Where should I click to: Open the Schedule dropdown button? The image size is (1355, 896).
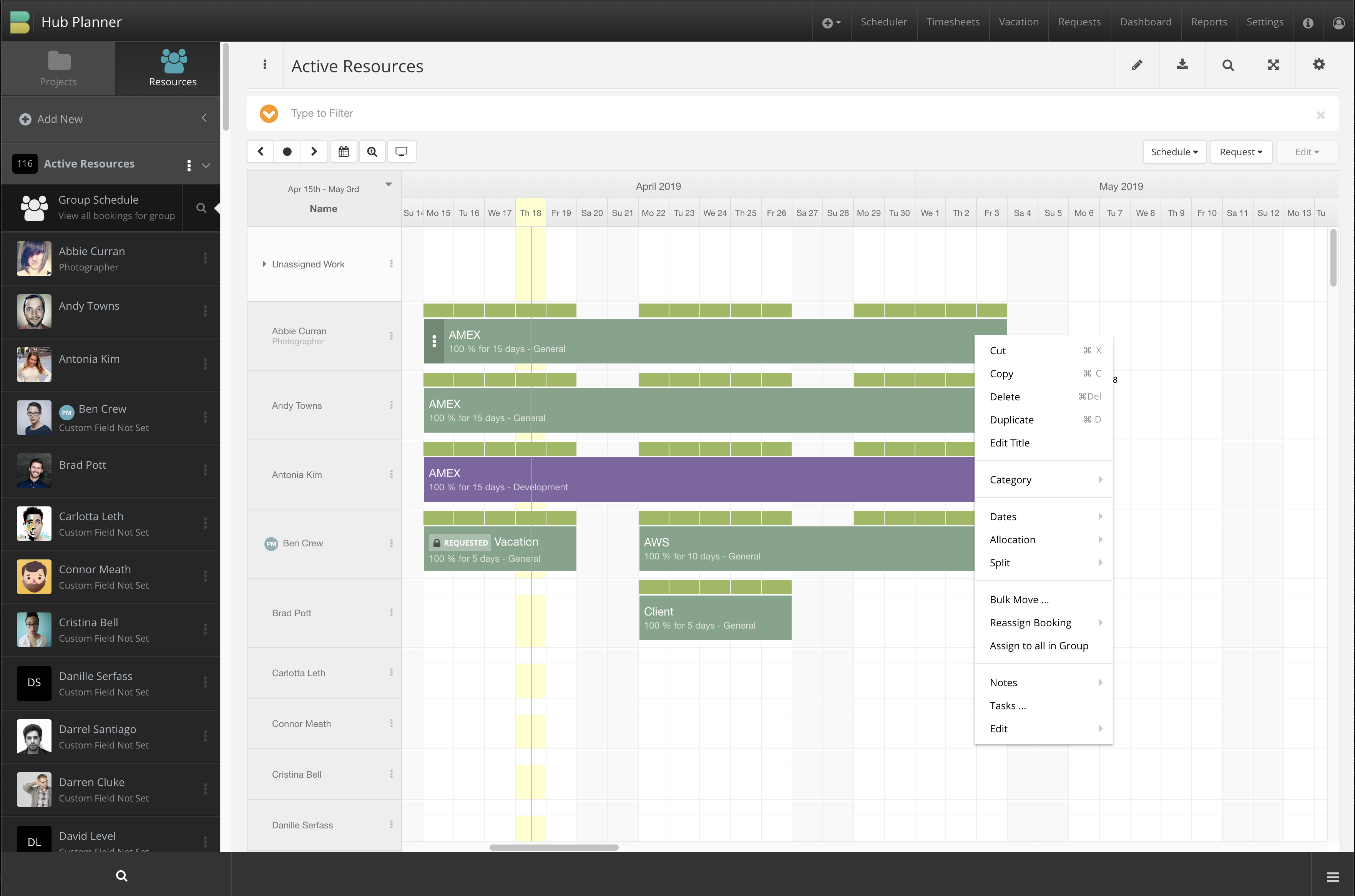1174,151
